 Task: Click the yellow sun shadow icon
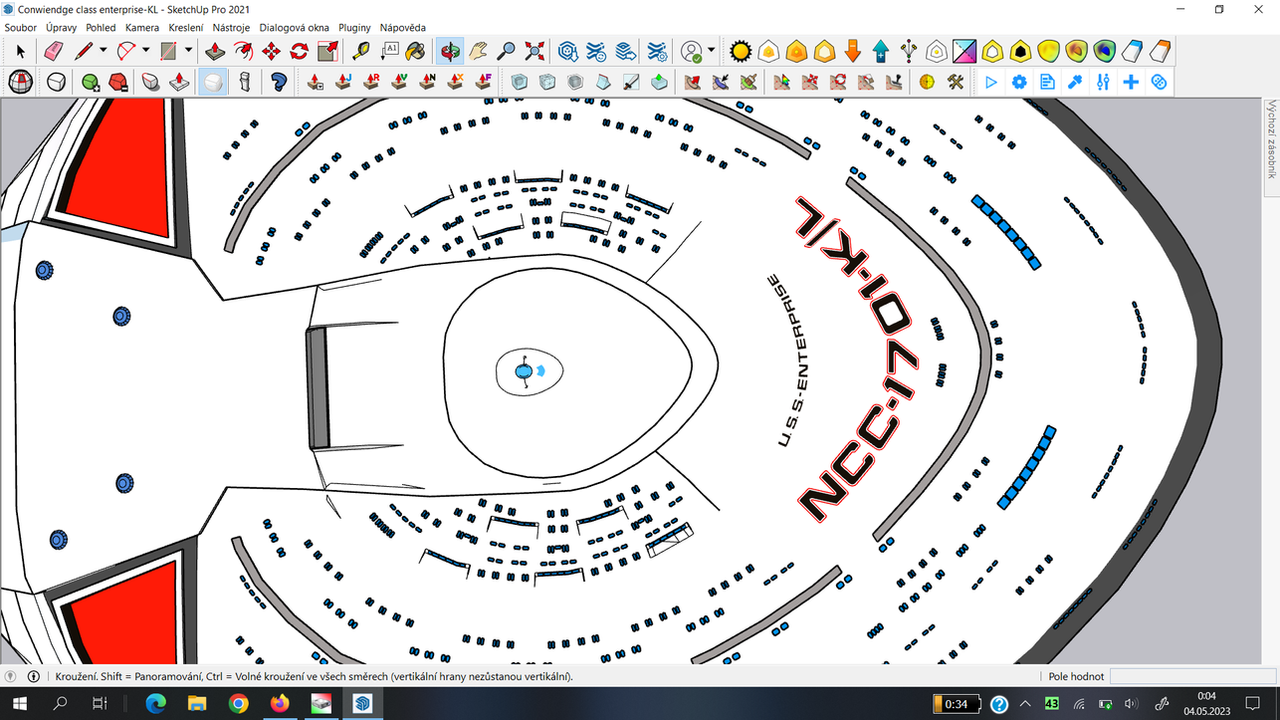point(740,51)
